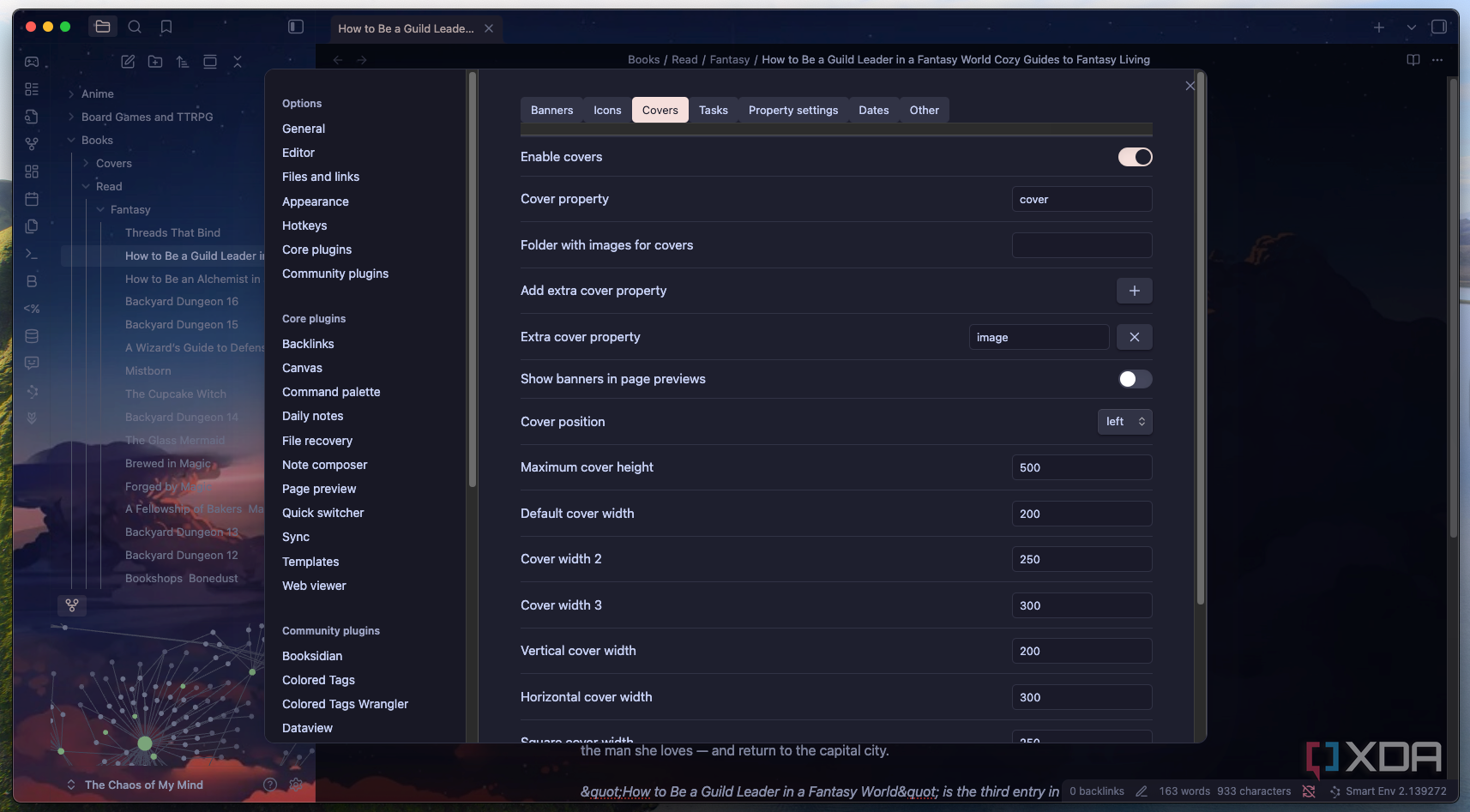Open the calendar ribbon icon
The width and height of the screenshot is (1470, 812).
click(x=32, y=199)
